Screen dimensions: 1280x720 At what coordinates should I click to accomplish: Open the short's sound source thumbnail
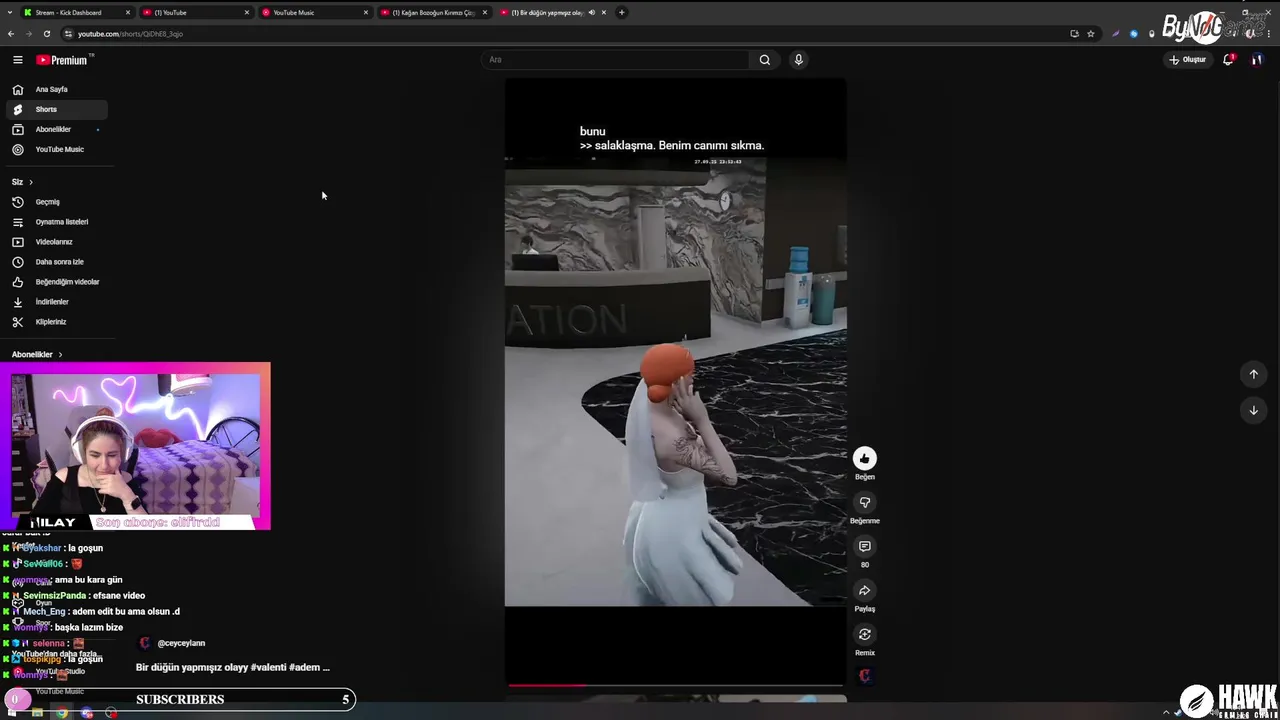(x=865, y=676)
